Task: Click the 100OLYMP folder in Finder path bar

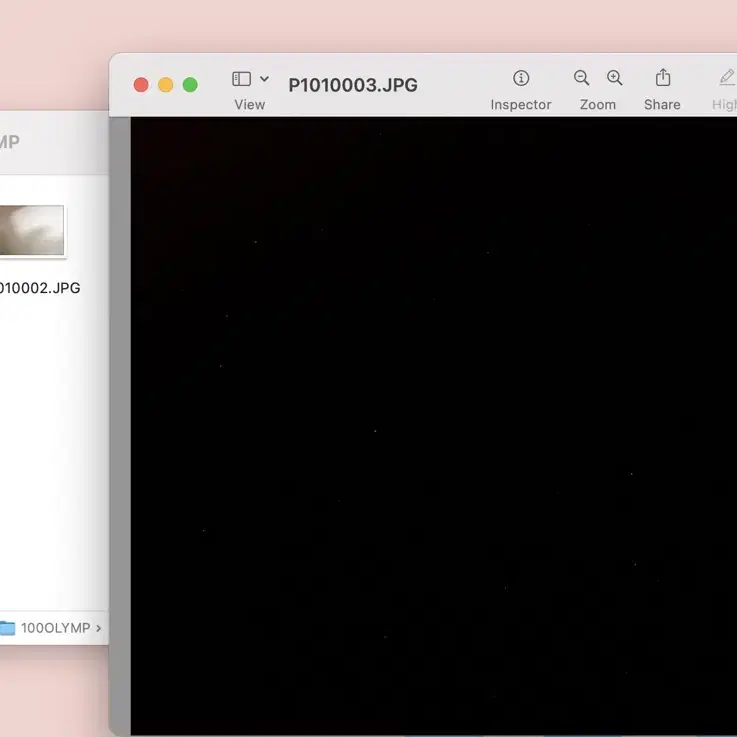Action: pyautogui.click(x=50, y=628)
